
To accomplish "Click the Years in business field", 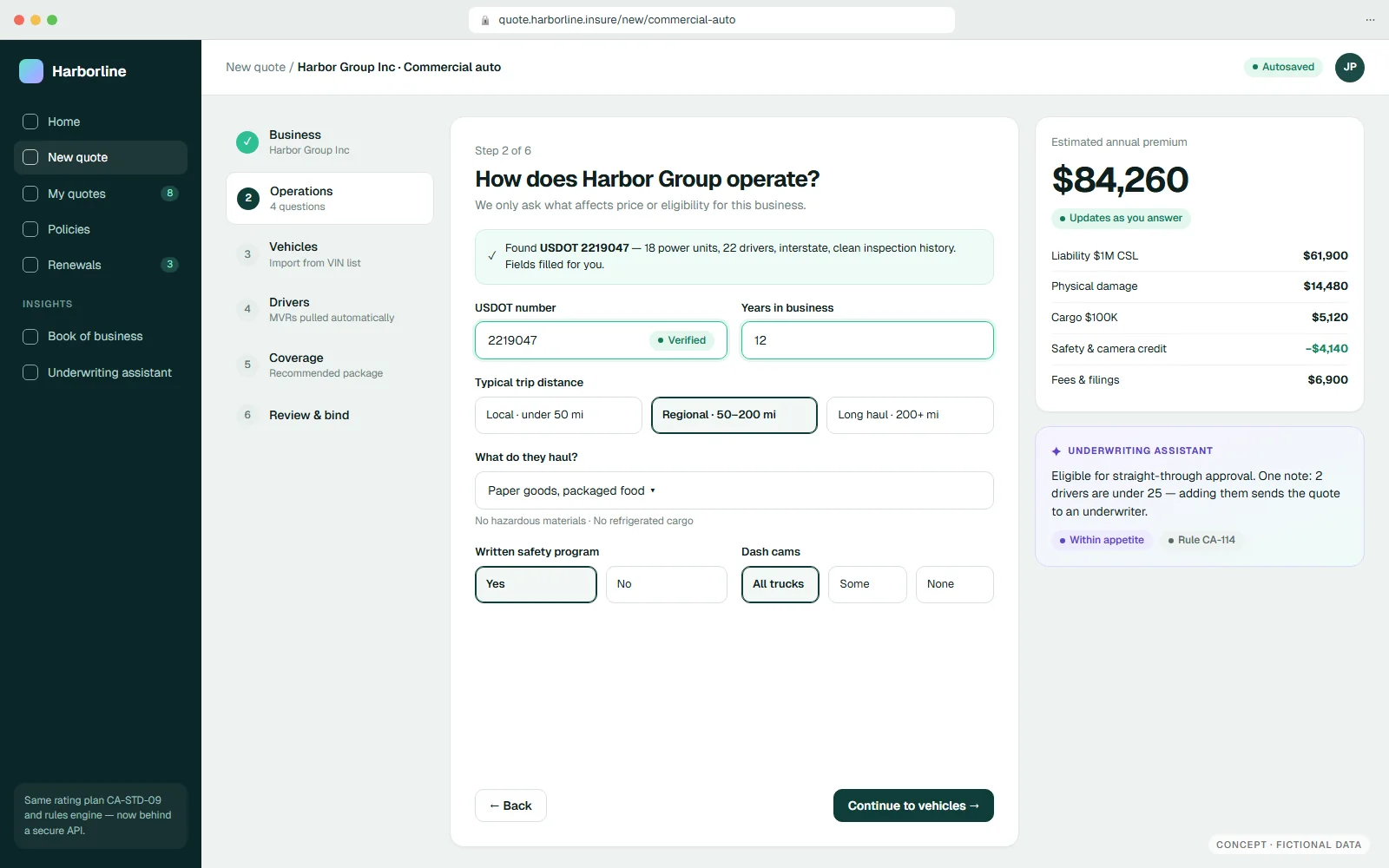I will pos(867,340).
